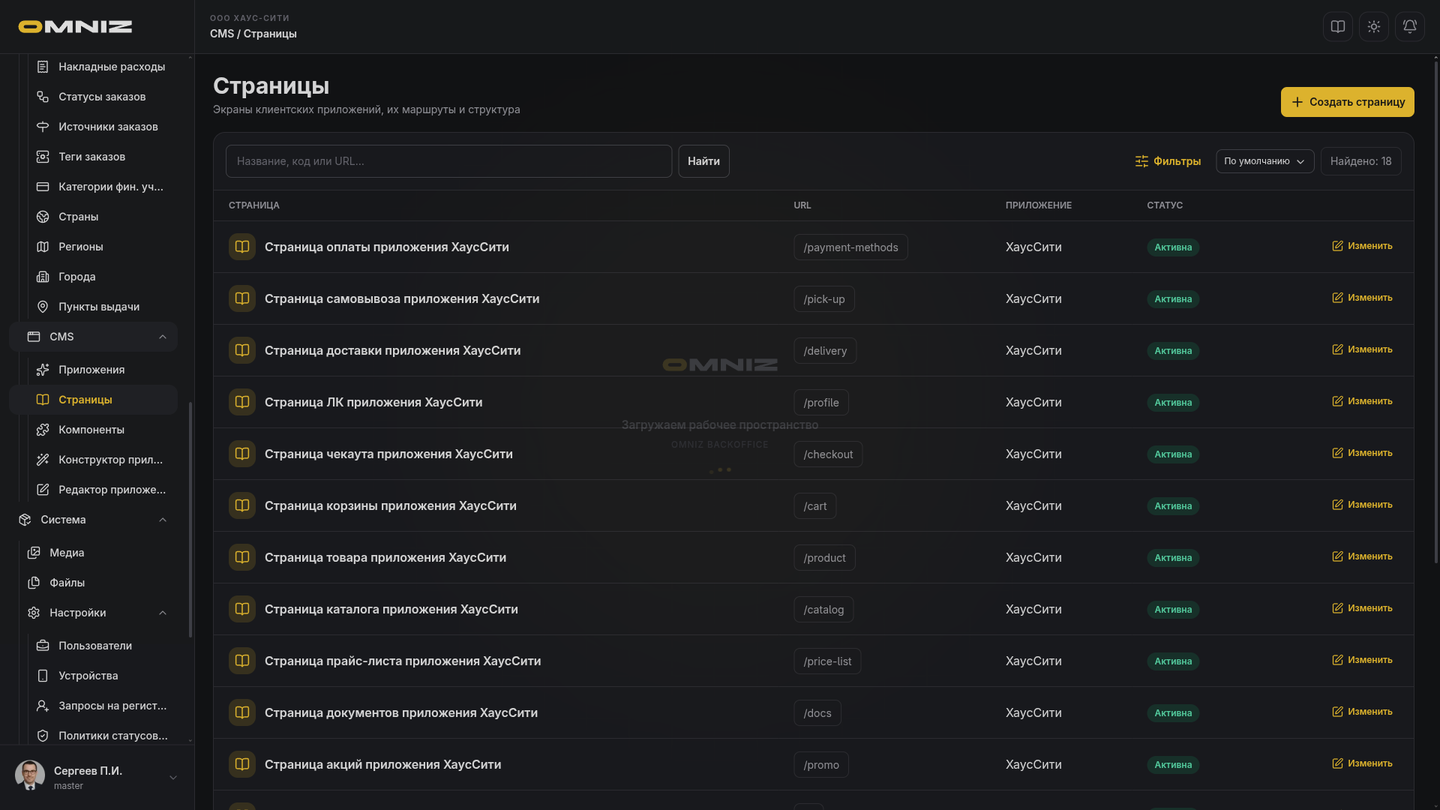Viewport: 1440px width, 810px height.
Task: Collapse the CMS section chevron
Action: point(162,337)
